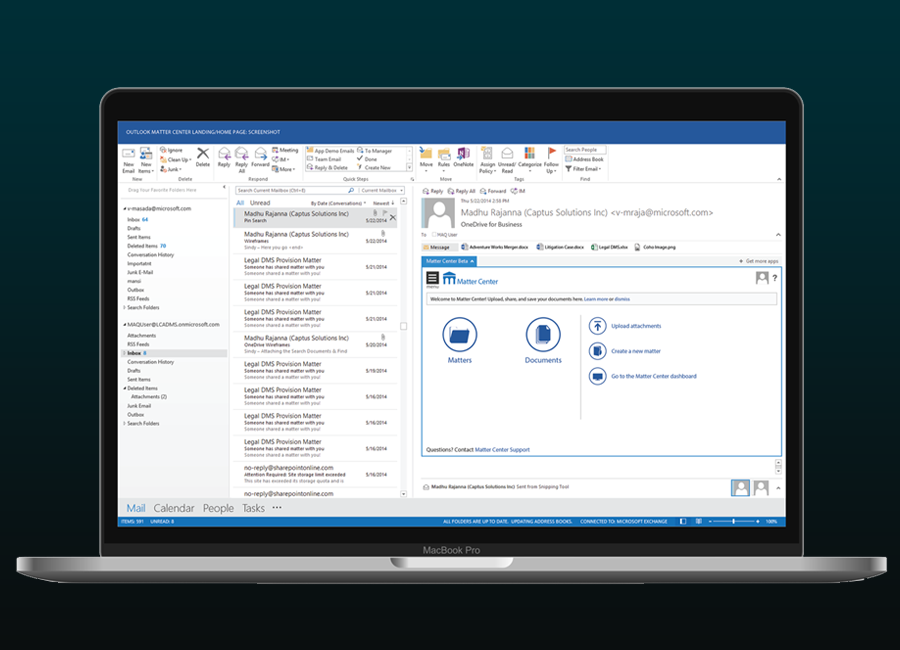Click the Delete X icon in ribbon
Screen dimensions: 900x650
tap(203, 153)
